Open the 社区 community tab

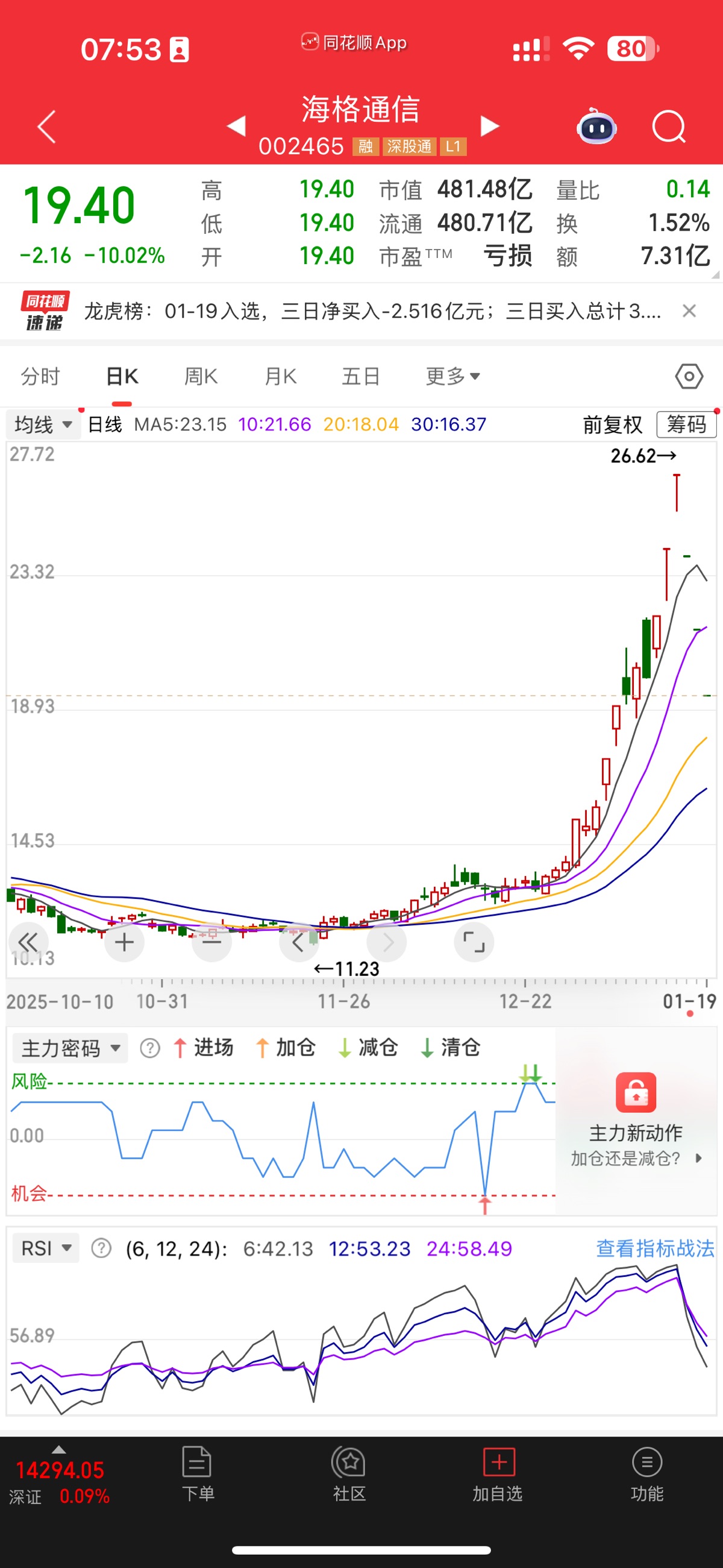click(x=349, y=1475)
